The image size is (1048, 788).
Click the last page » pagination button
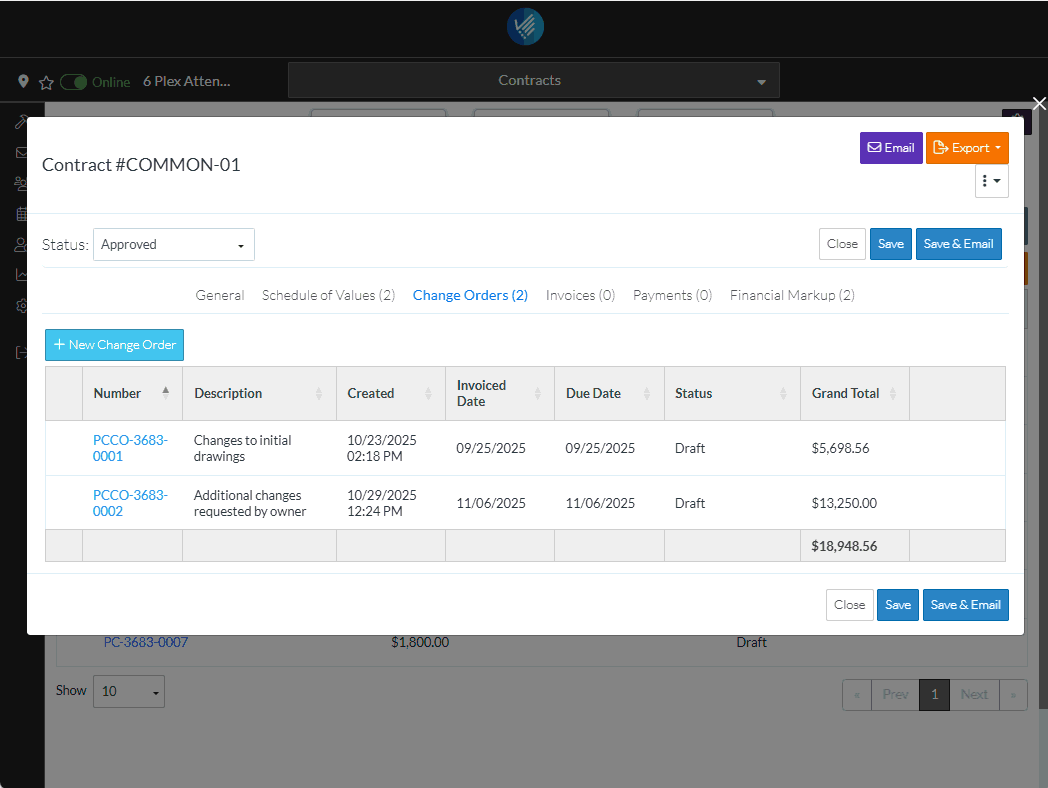(x=1013, y=695)
